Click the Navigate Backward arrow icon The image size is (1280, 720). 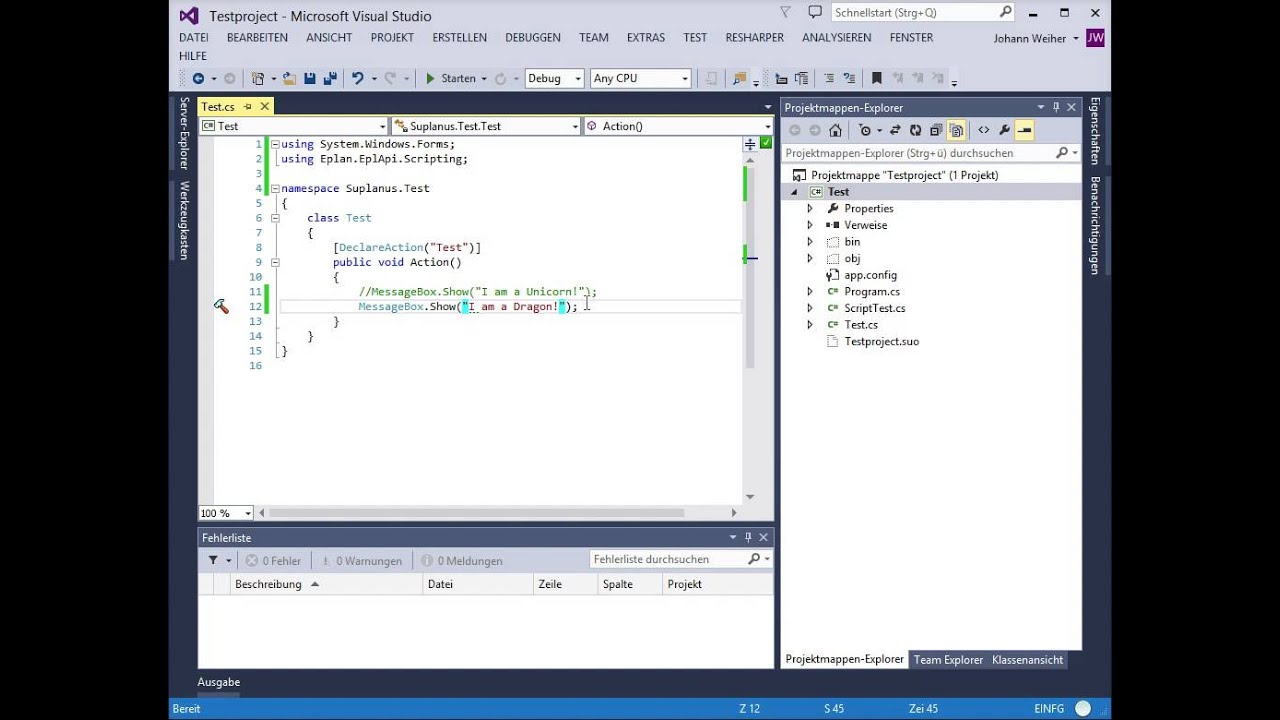coord(198,78)
